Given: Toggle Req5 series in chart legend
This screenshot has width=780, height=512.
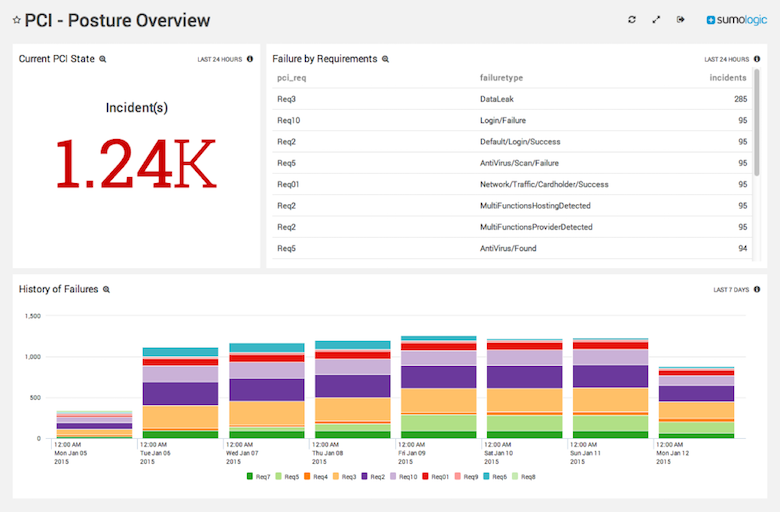Looking at the screenshot, I should (287, 477).
